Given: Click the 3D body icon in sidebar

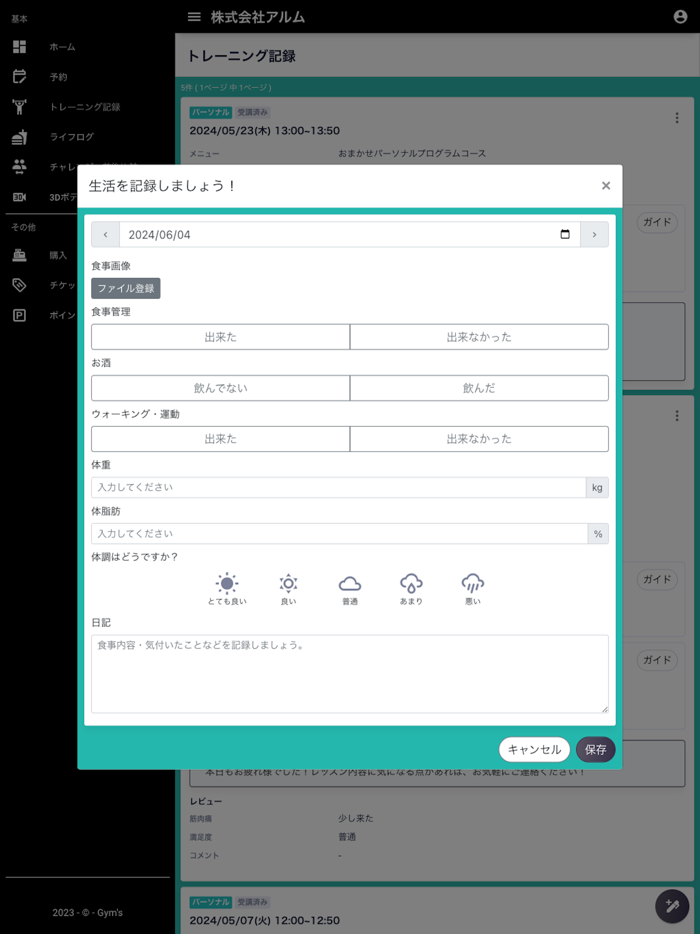Looking at the screenshot, I should 20,197.
